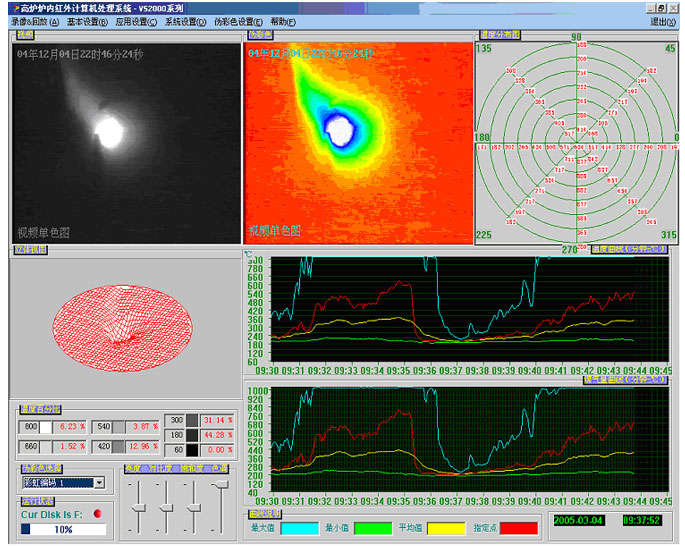Expand the 彩虹编码 1 pseudo-color dropdown
Viewport: 685px width, 547px height.
(99, 482)
